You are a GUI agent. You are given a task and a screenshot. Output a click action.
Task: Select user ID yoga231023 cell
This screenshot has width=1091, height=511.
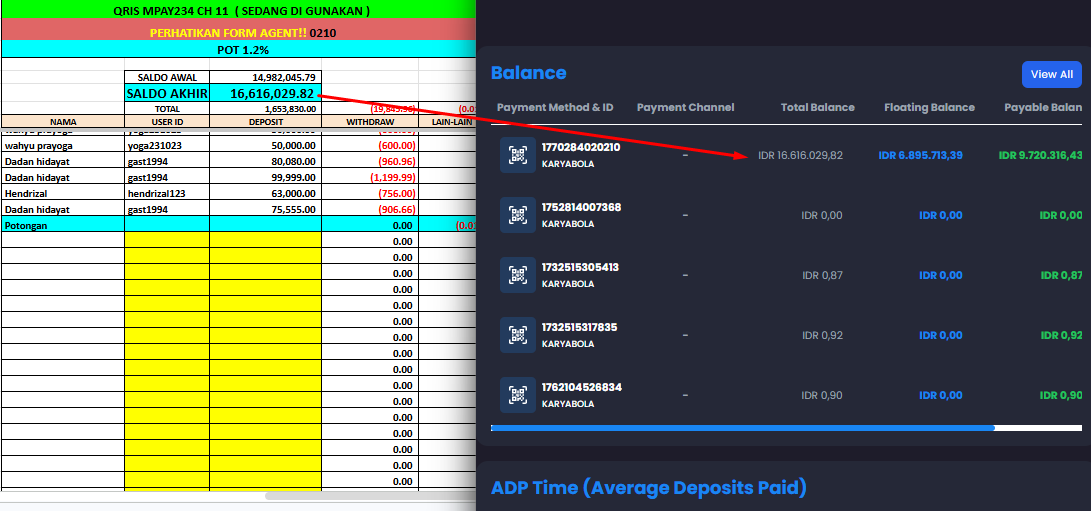(167, 146)
